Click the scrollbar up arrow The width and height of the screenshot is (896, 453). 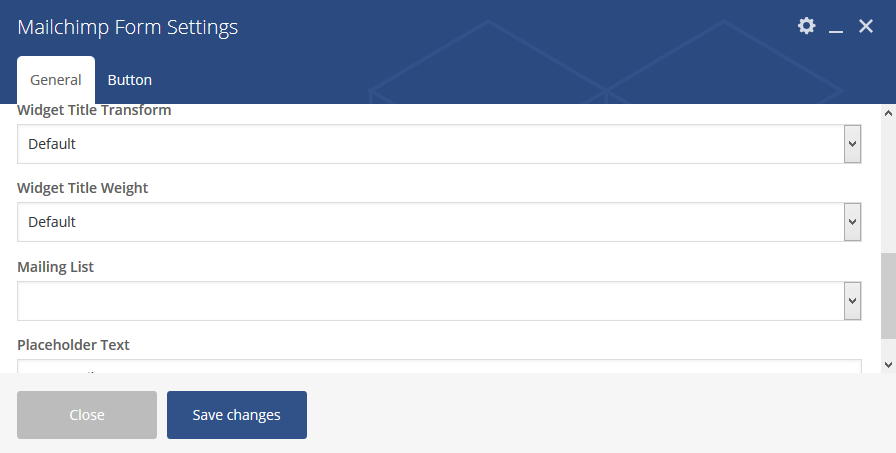(x=887, y=112)
